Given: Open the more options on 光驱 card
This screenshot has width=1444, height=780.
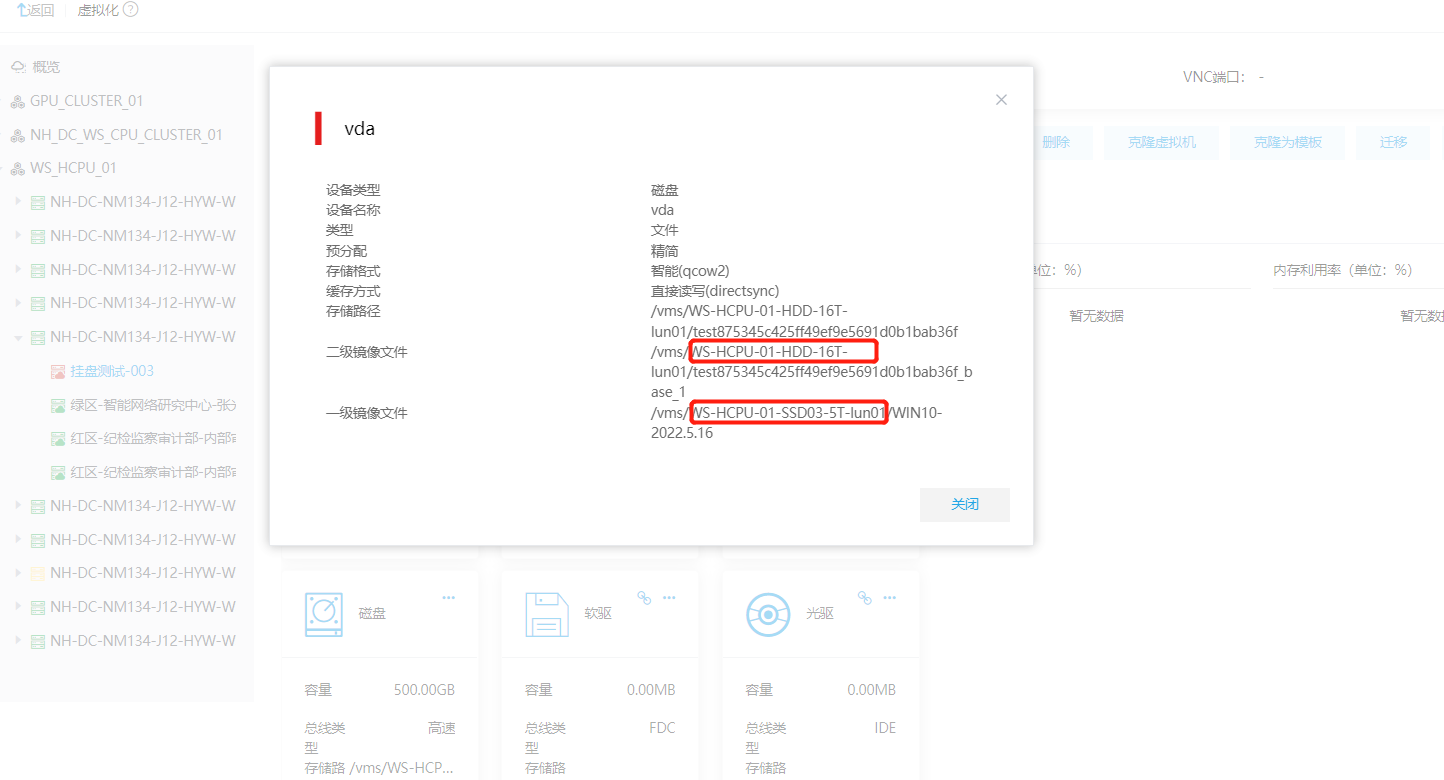Looking at the screenshot, I should coord(888,597).
